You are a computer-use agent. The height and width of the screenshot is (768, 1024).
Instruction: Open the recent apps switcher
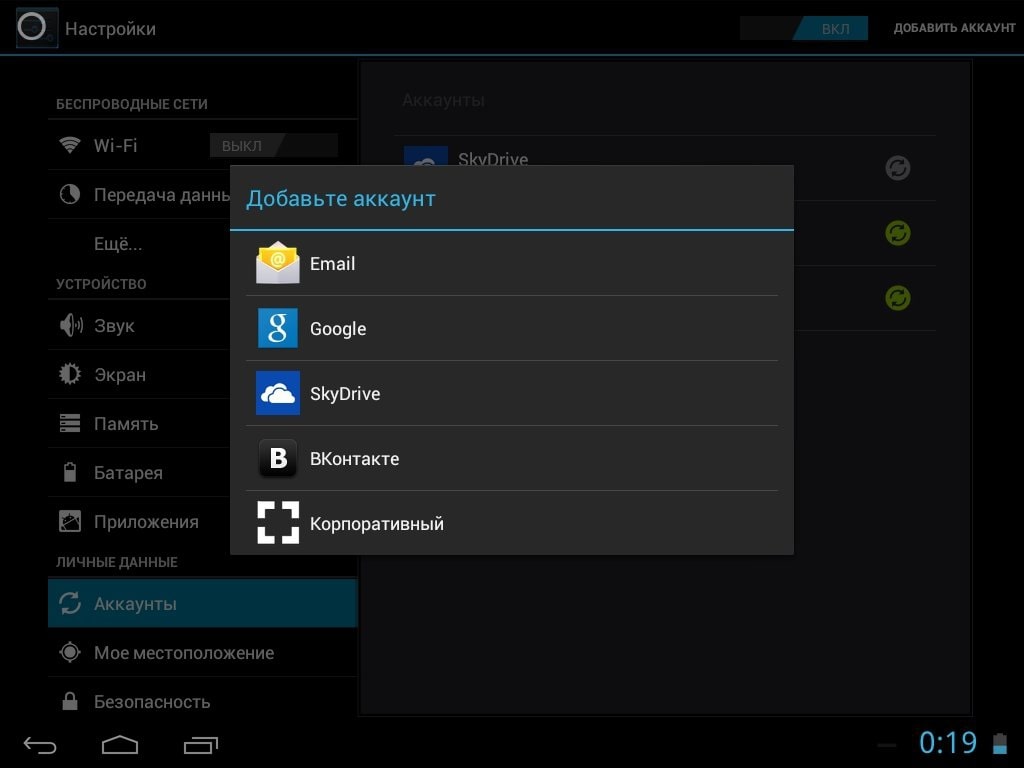[x=201, y=745]
